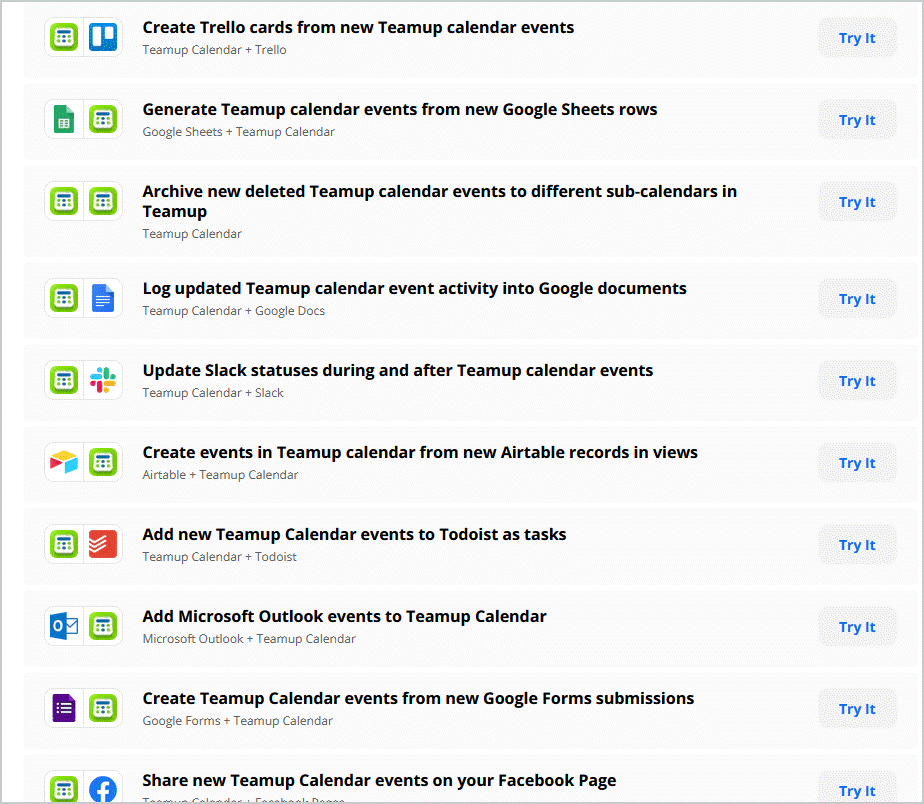Click the 'Teamup Calendar + Slack' subtitle
This screenshot has width=924, height=804.
coord(213,393)
